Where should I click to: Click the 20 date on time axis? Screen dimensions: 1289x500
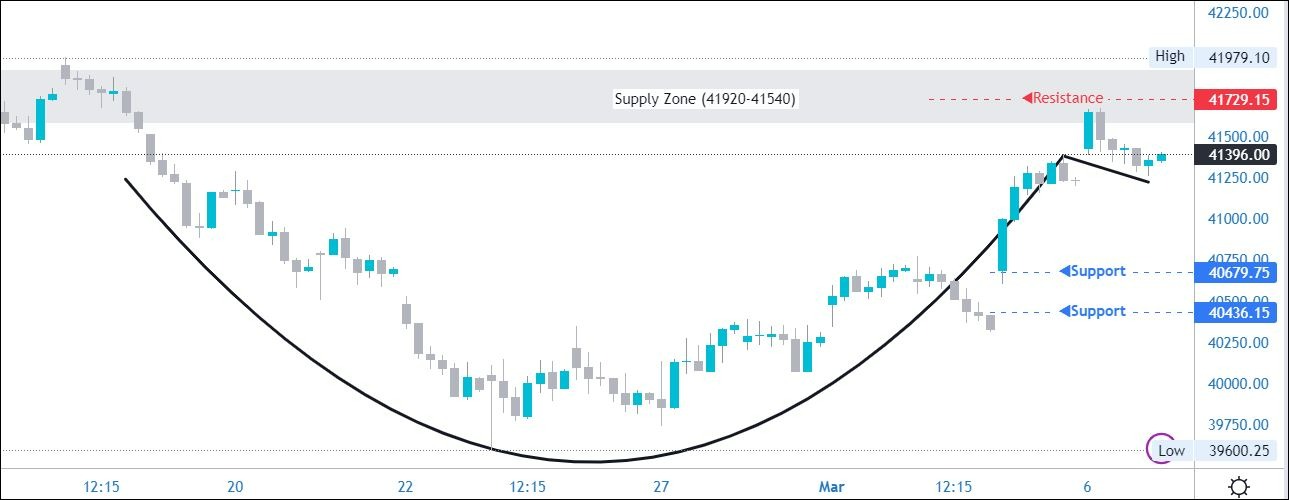coord(235,487)
